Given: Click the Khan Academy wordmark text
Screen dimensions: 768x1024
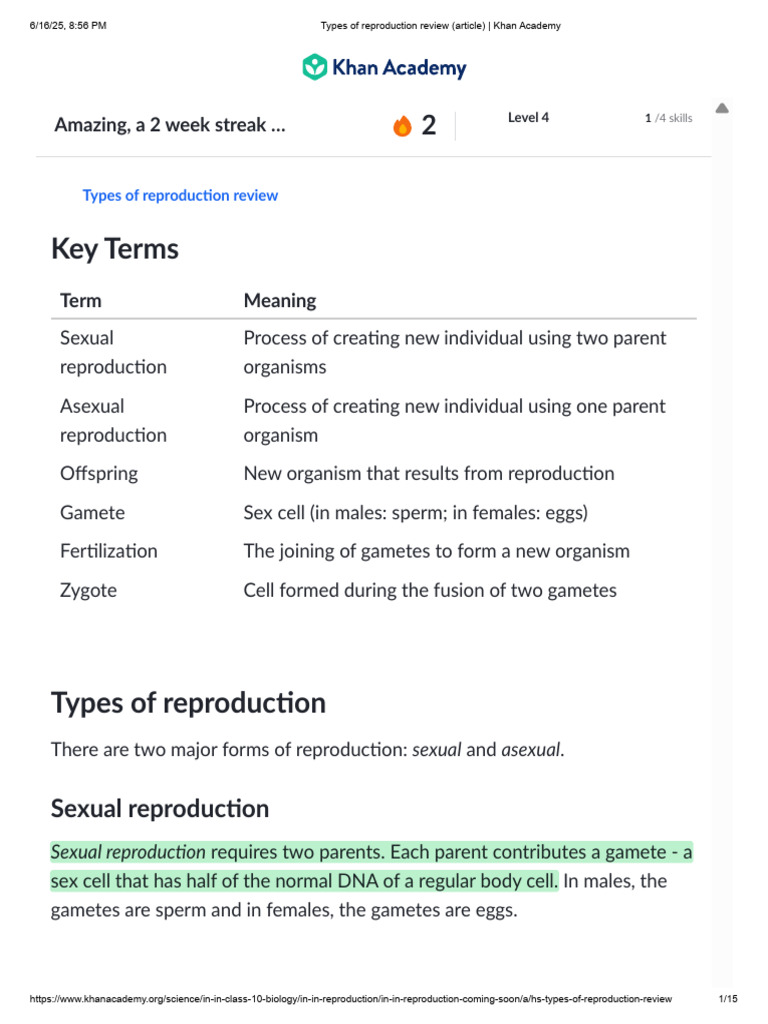Looking at the screenshot, I should pos(399,68).
